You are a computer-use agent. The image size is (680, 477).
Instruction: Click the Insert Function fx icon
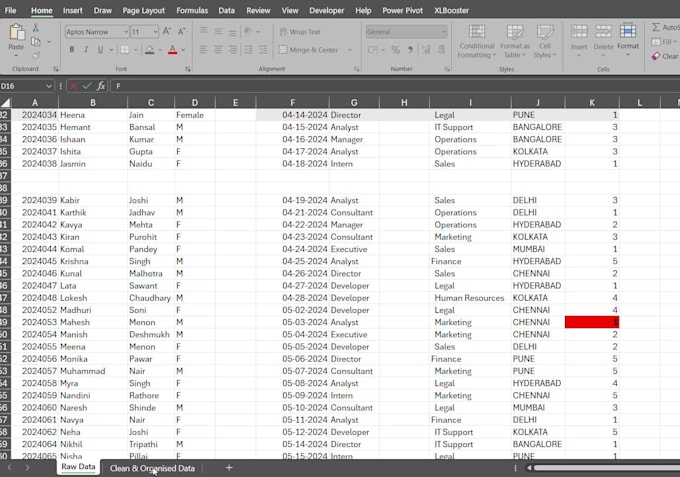(101, 86)
